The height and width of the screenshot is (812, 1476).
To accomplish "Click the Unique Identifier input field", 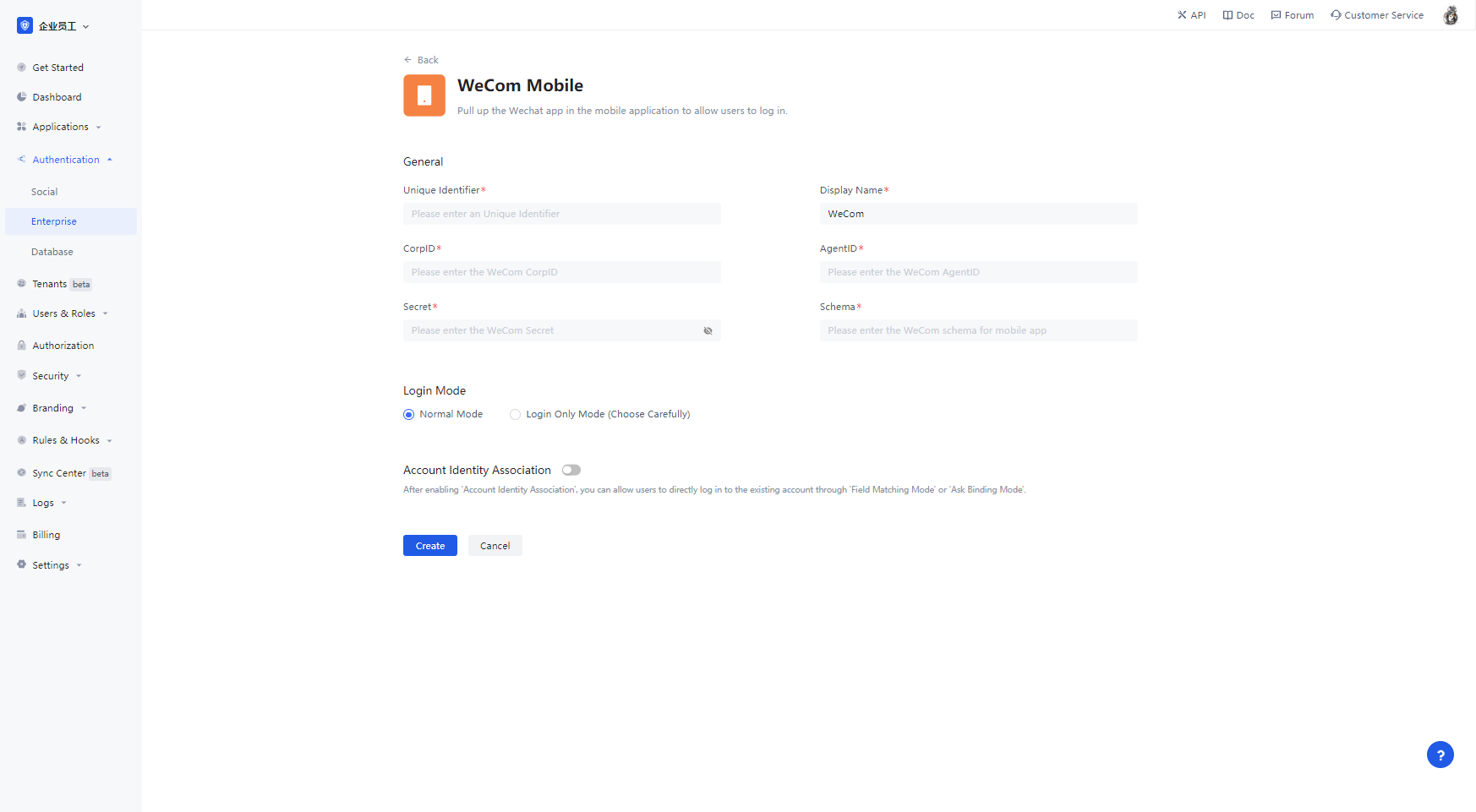I will point(561,213).
